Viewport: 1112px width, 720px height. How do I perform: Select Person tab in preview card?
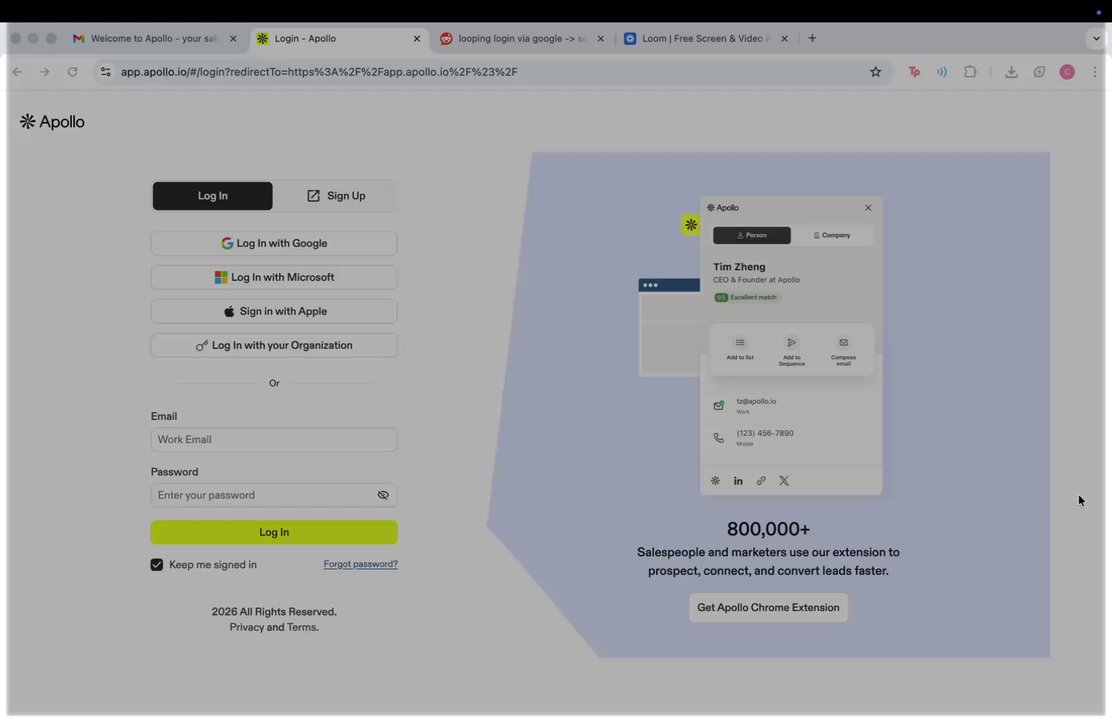752,235
